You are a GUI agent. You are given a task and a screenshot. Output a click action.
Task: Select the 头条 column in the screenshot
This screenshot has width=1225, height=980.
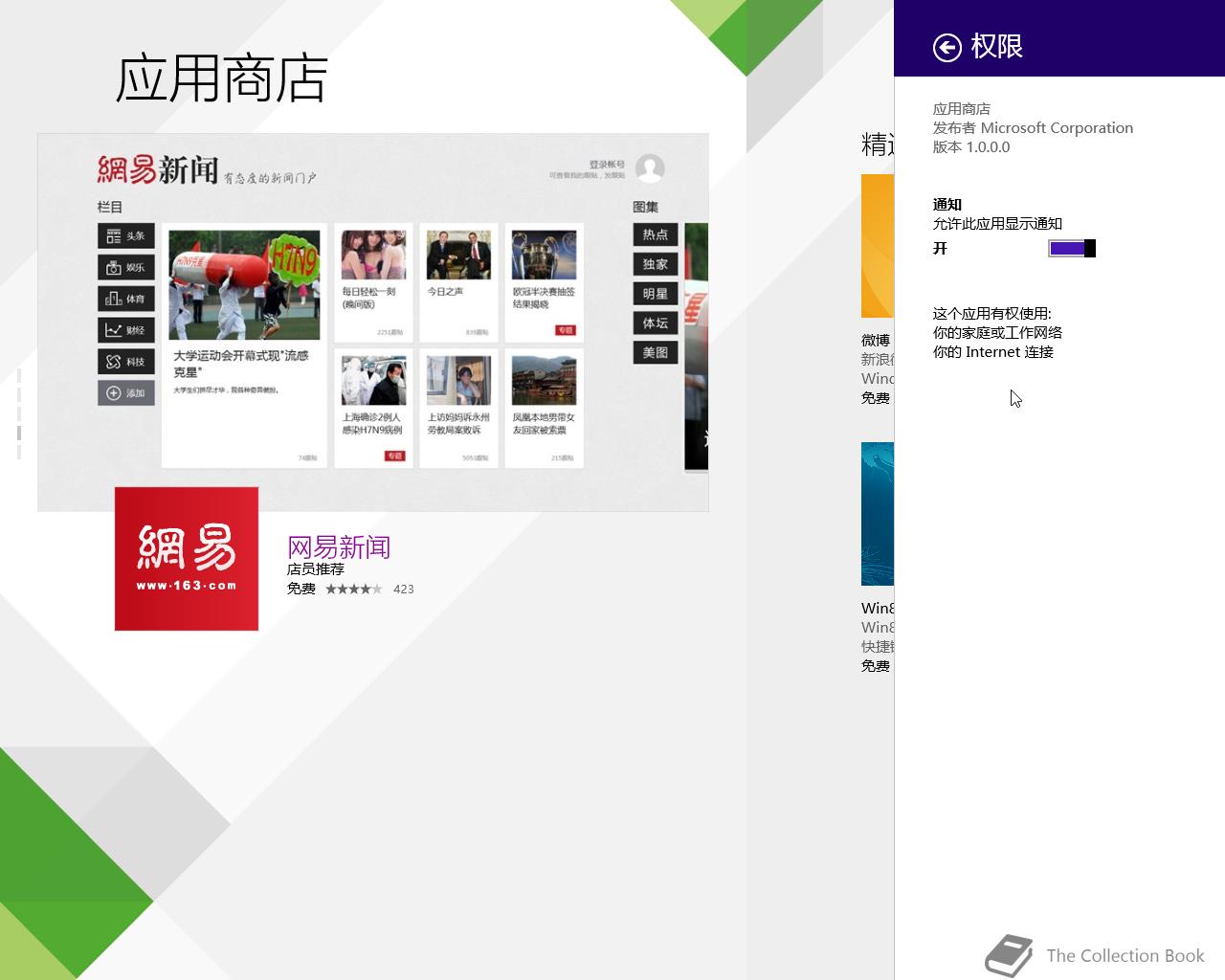click(x=126, y=235)
